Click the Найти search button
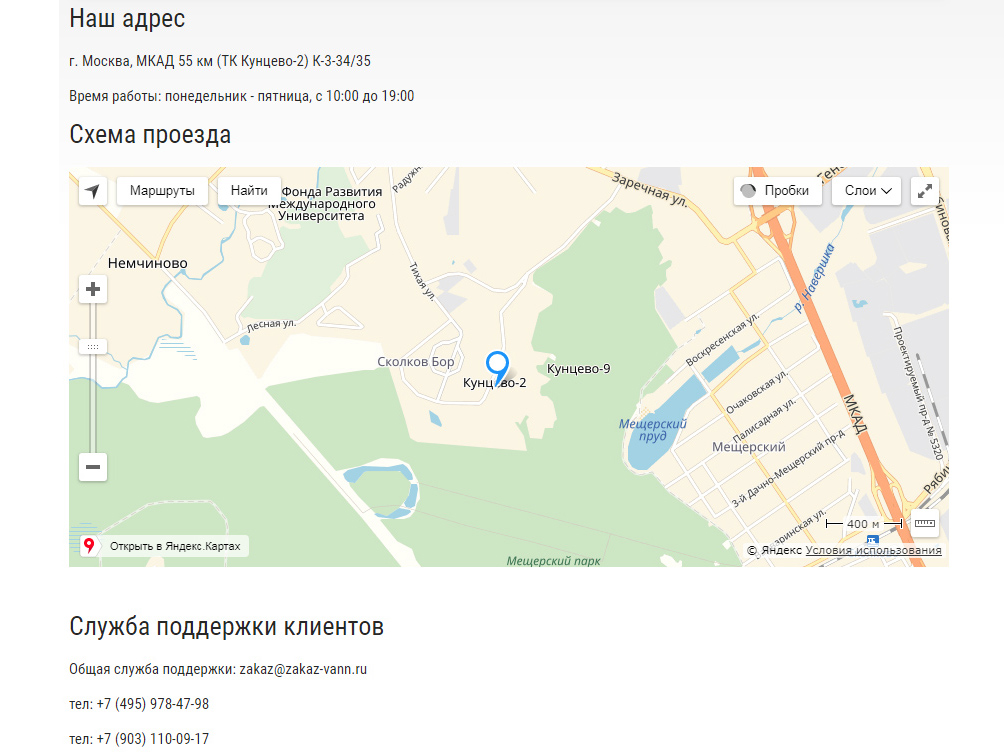1006x754 pixels. pos(249,191)
